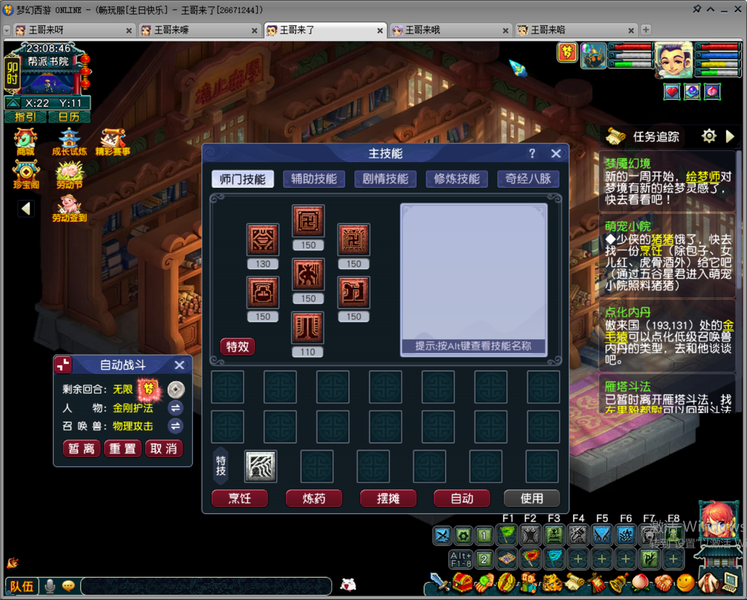Open the 精彩赛事 events icon
Screen dimensions: 747x600
click(x=113, y=142)
